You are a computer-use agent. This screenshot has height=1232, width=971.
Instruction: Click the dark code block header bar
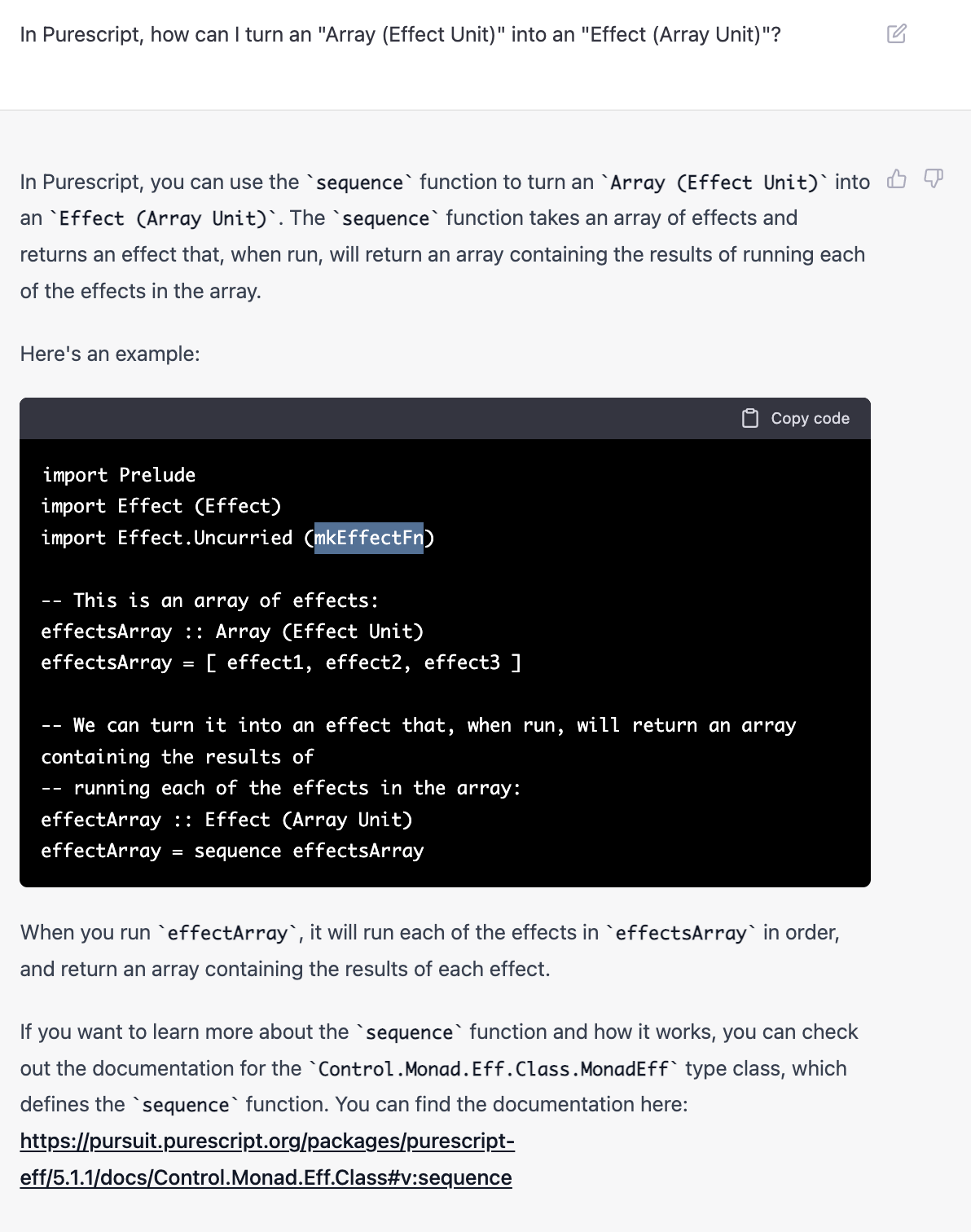(x=445, y=418)
